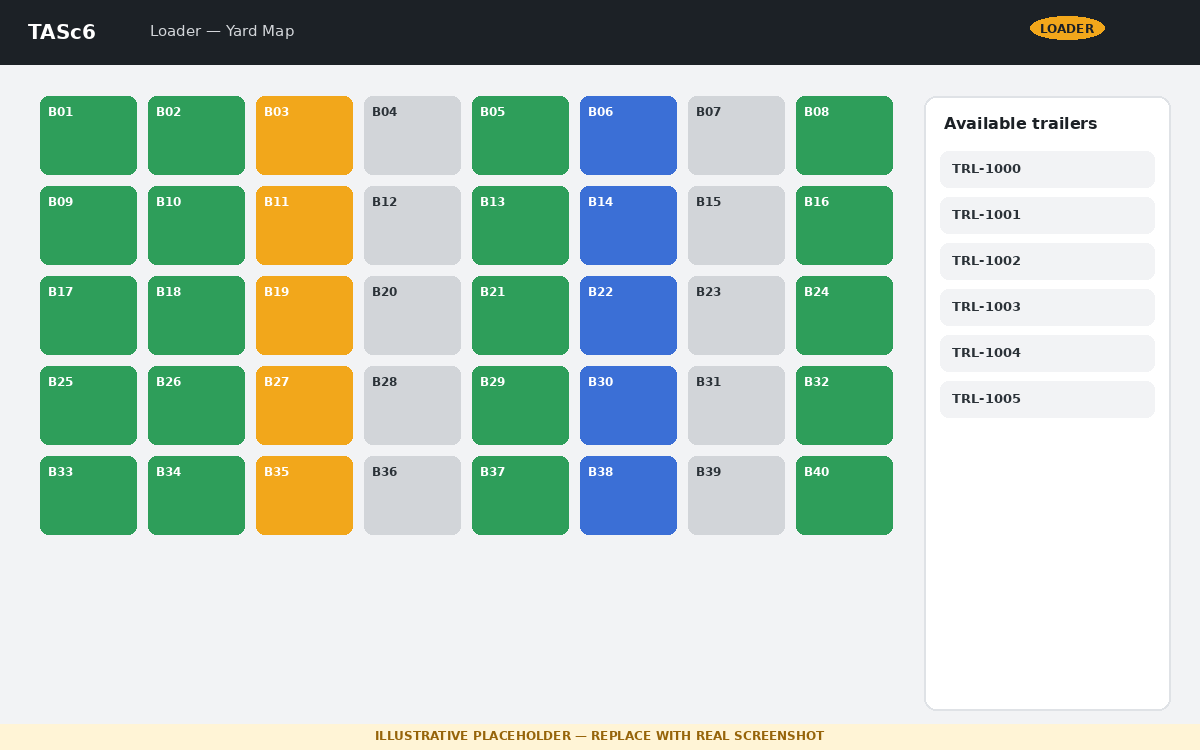Screen dimensions: 1200x750
Task: Select blue bay B22
Action: (628, 316)
